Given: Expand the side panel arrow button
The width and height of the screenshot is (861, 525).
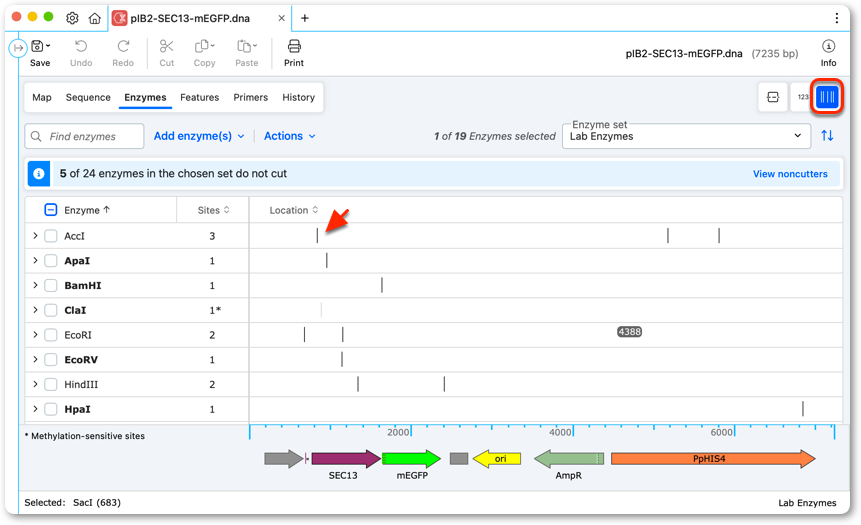Looking at the screenshot, I should (x=18, y=48).
